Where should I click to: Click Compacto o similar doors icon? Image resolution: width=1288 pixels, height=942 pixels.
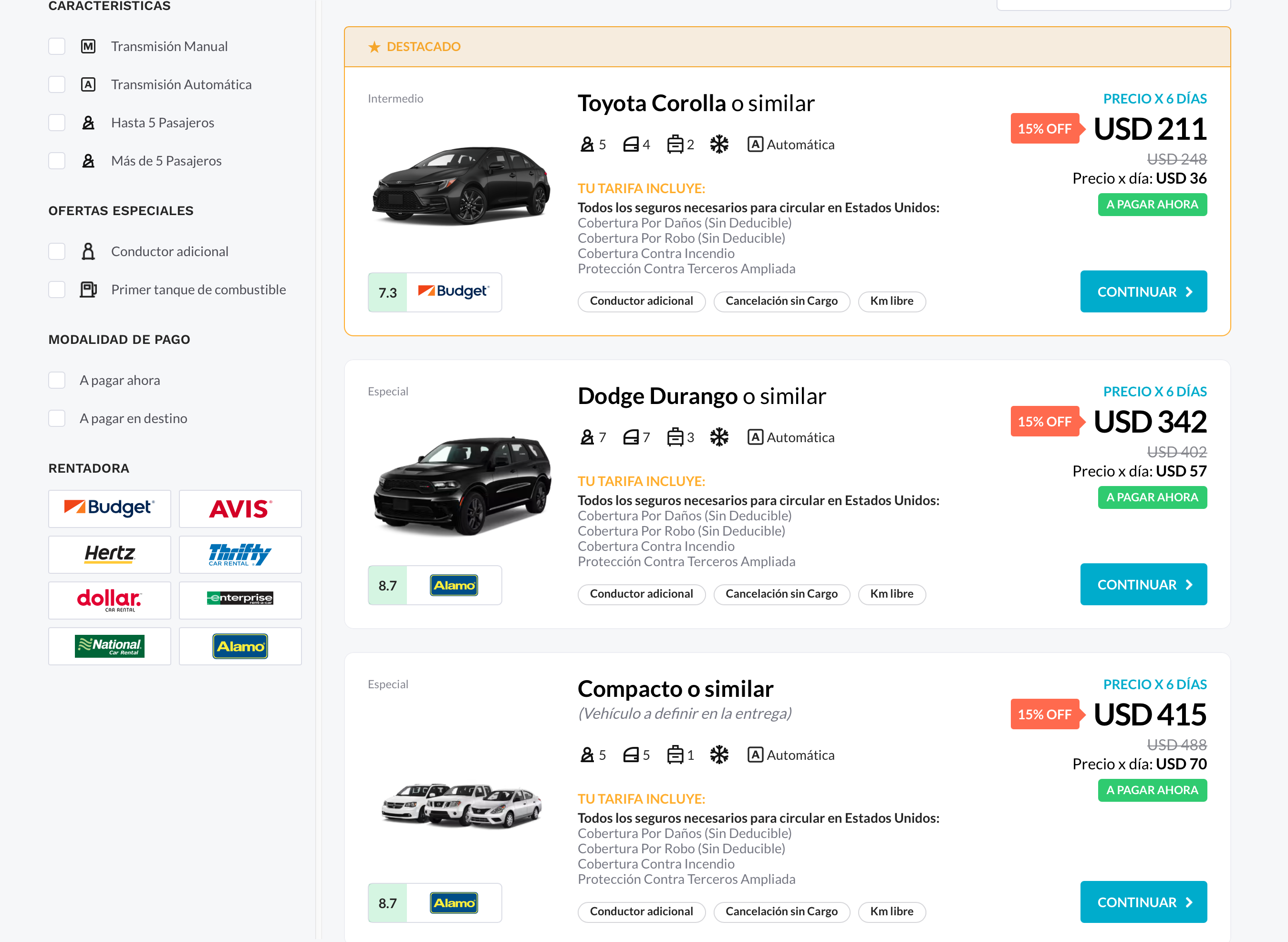pyautogui.click(x=631, y=755)
